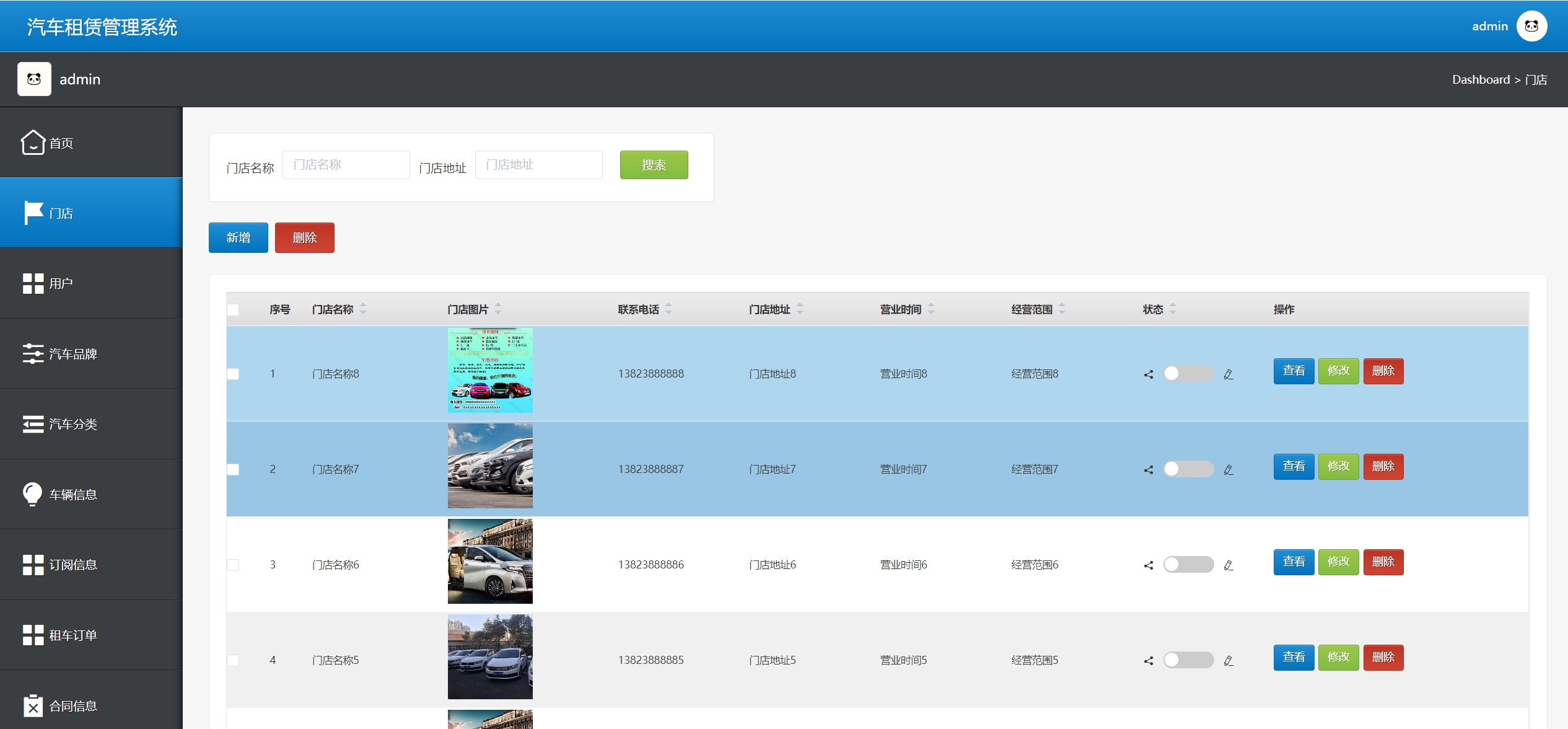Click edit pencil icon in 门店名称5 row
Image resolution: width=1568 pixels, height=729 pixels.
click(x=1229, y=661)
